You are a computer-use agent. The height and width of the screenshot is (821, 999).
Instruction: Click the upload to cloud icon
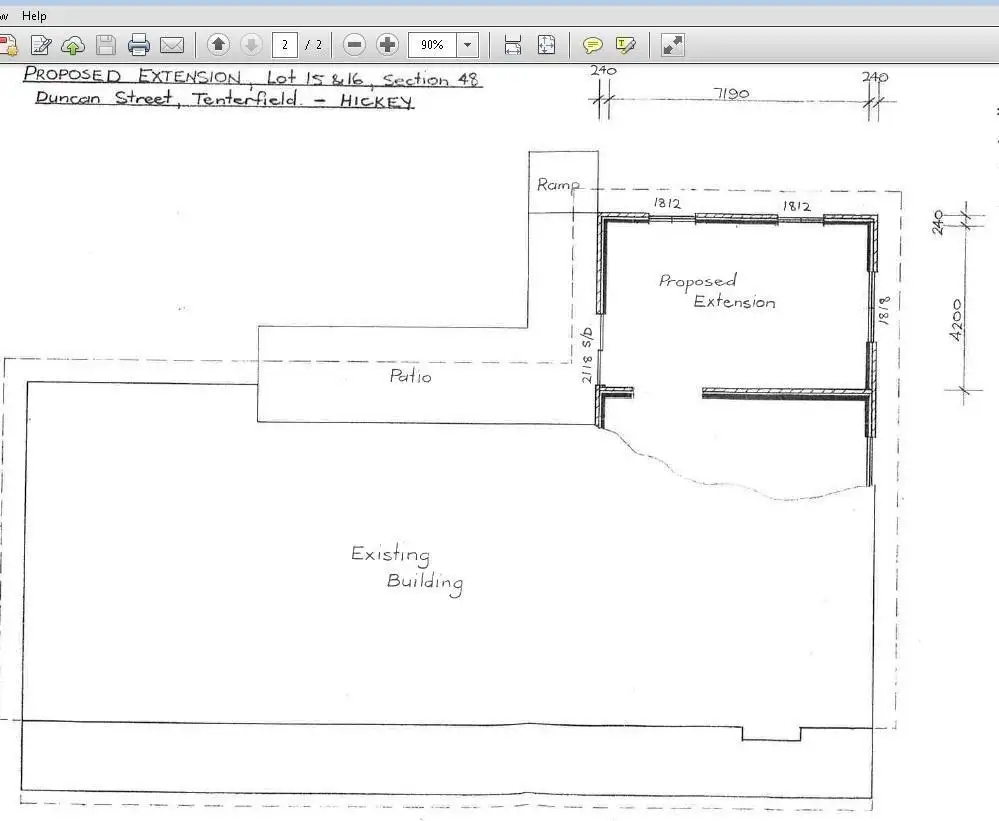click(x=73, y=45)
